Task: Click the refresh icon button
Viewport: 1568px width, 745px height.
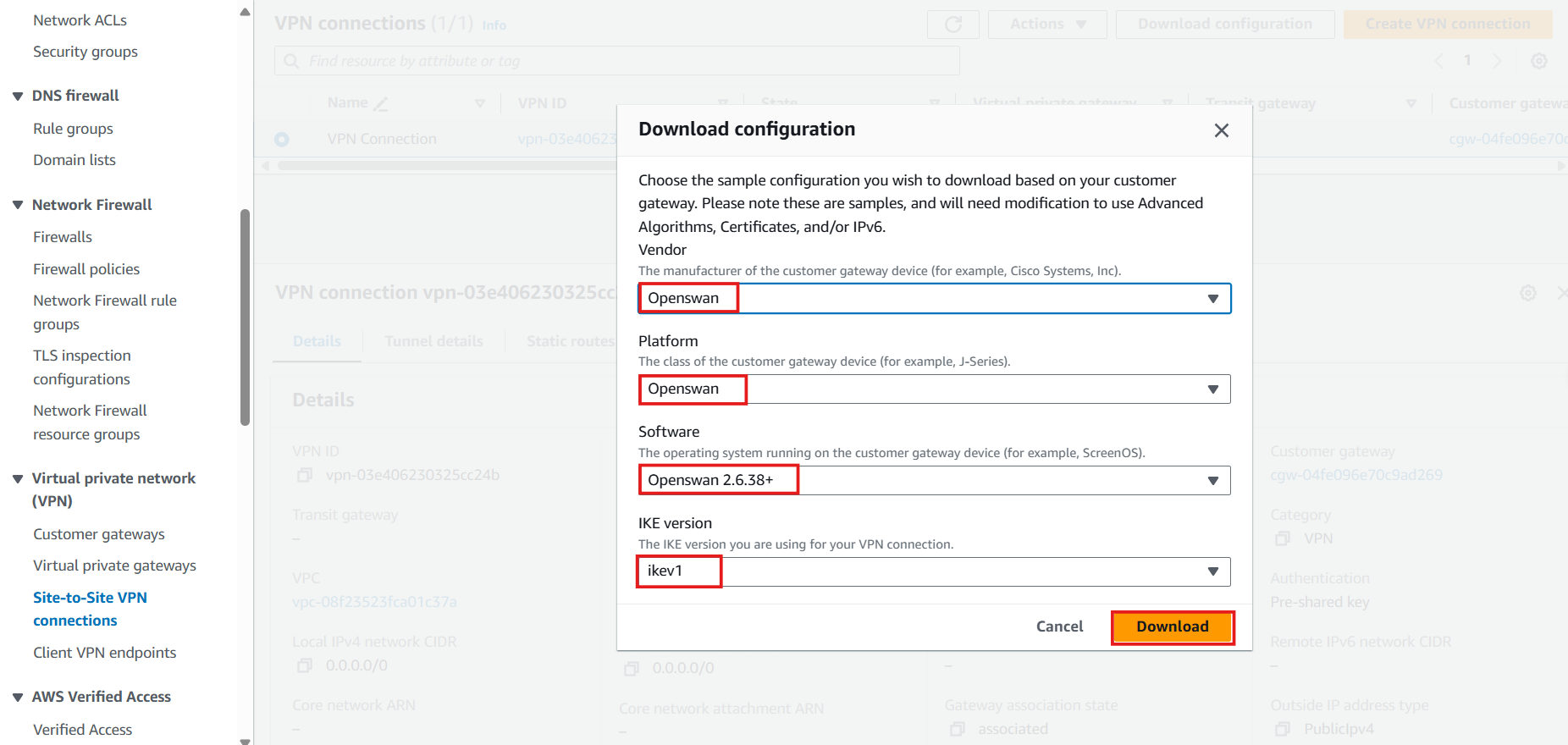Action: [953, 25]
